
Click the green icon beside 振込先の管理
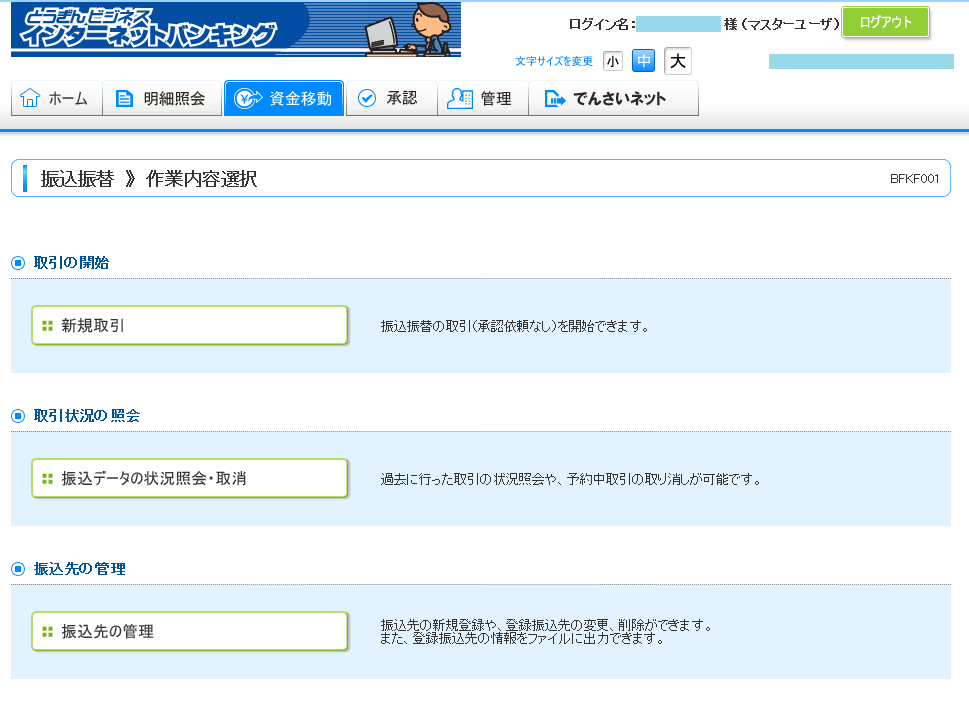coord(47,632)
